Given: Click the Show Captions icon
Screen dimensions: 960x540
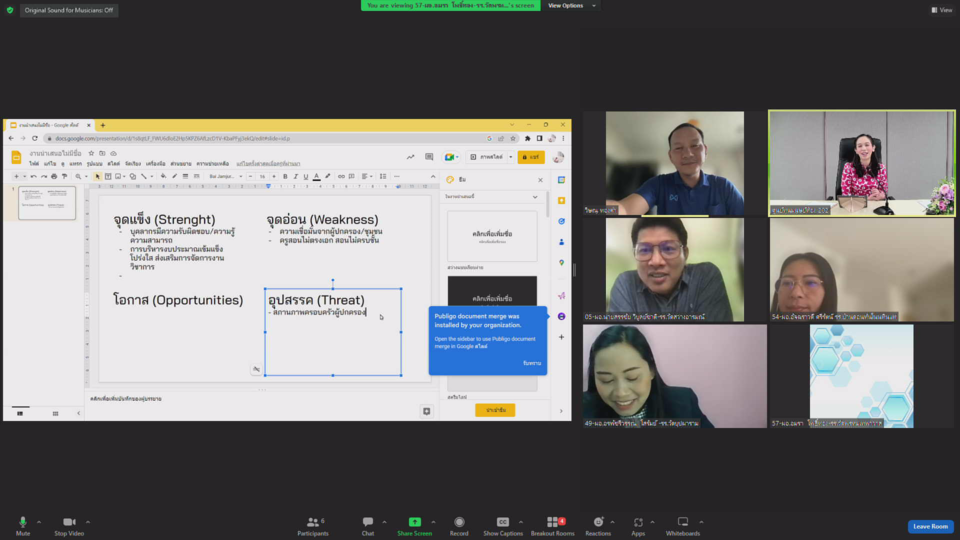Looking at the screenshot, I should tap(503, 523).
